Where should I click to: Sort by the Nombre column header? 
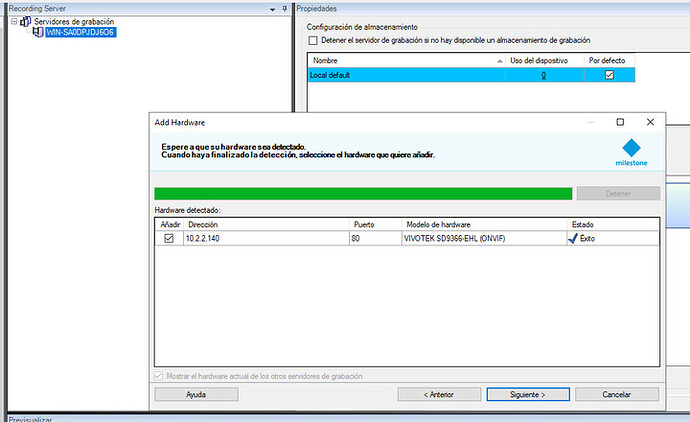click(402, 61)
